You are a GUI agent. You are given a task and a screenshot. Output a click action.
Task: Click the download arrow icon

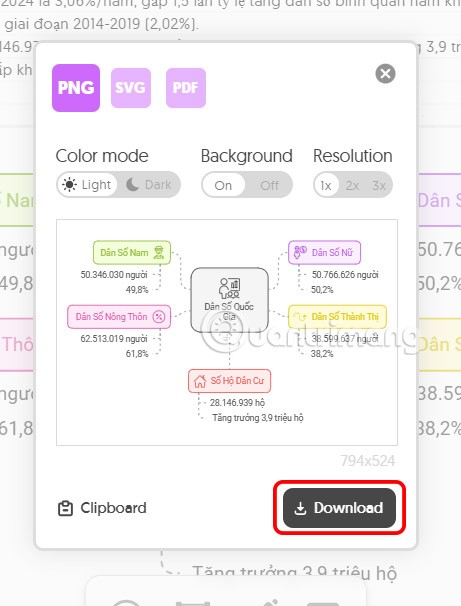pos(300,509)
